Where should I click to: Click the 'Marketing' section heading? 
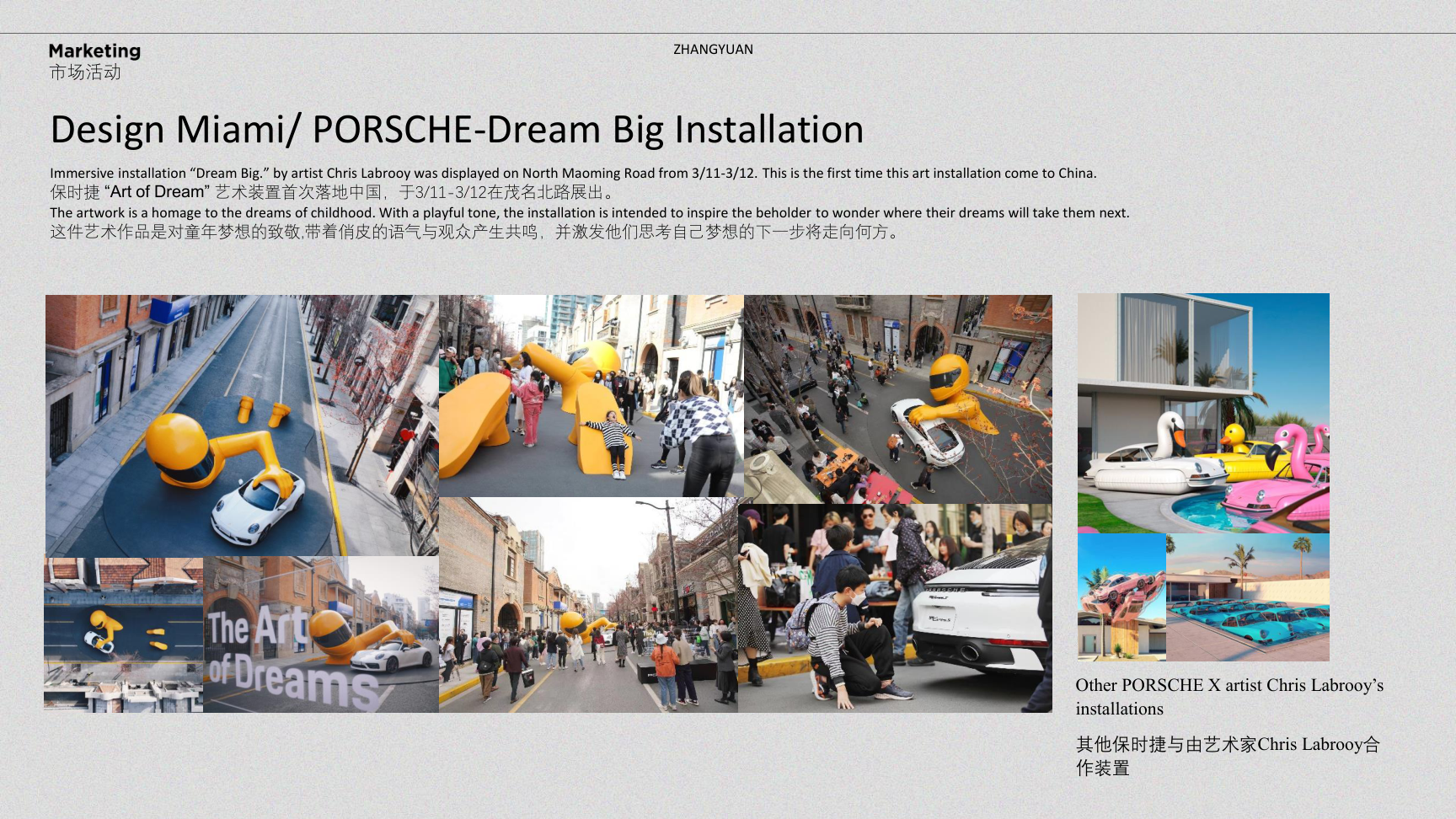tap(94, 51)
